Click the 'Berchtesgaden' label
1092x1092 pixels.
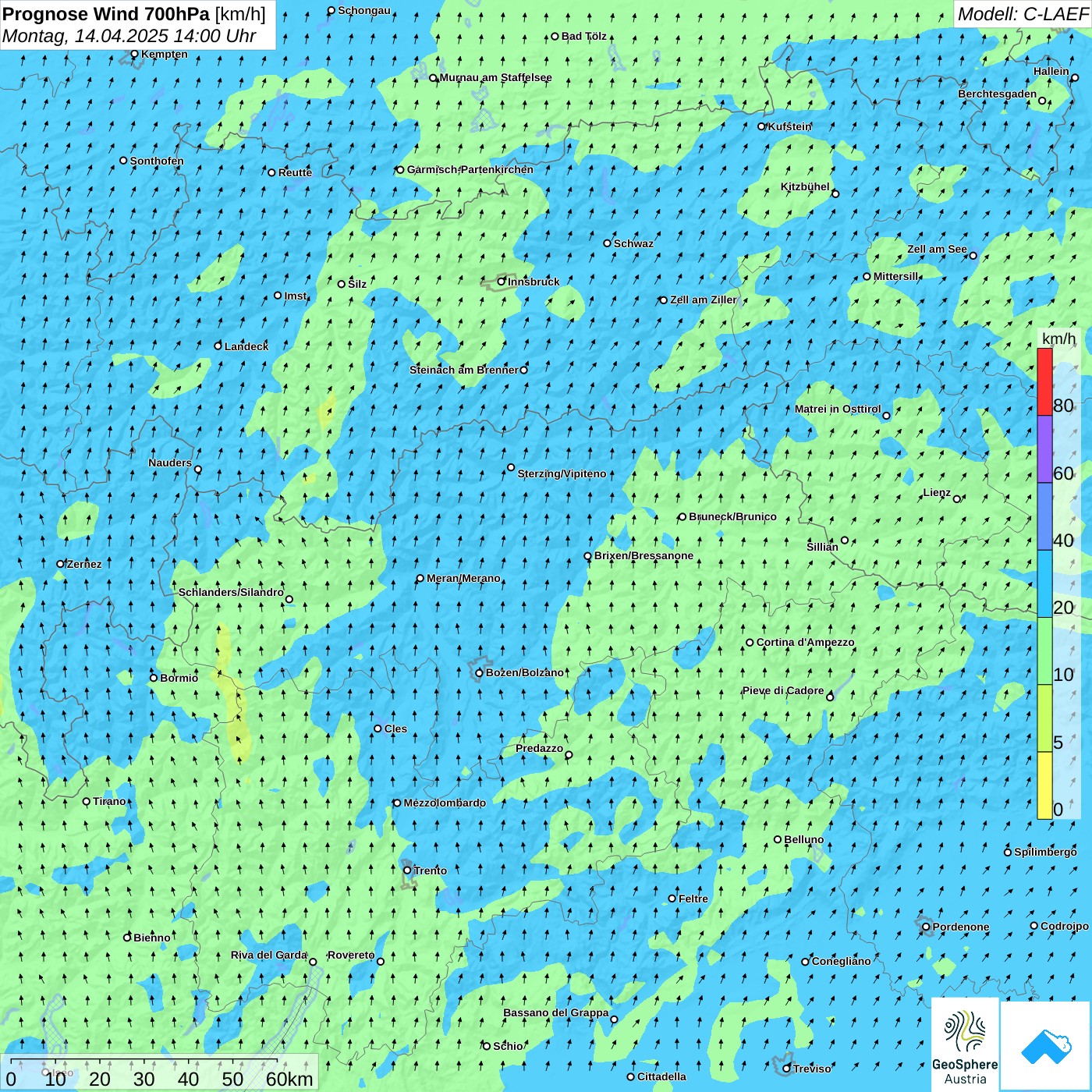click(x=997, y=94)
